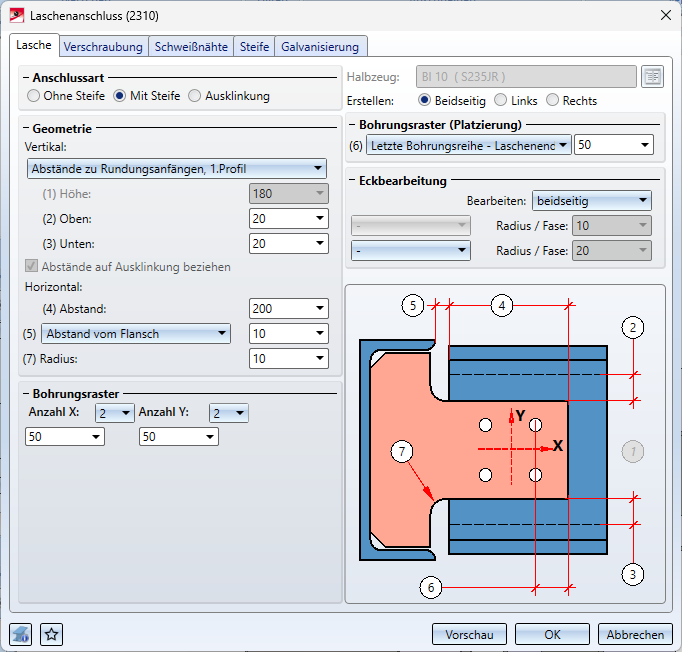Open the Halbzeug catalog browser icon

tap(653, 77)
